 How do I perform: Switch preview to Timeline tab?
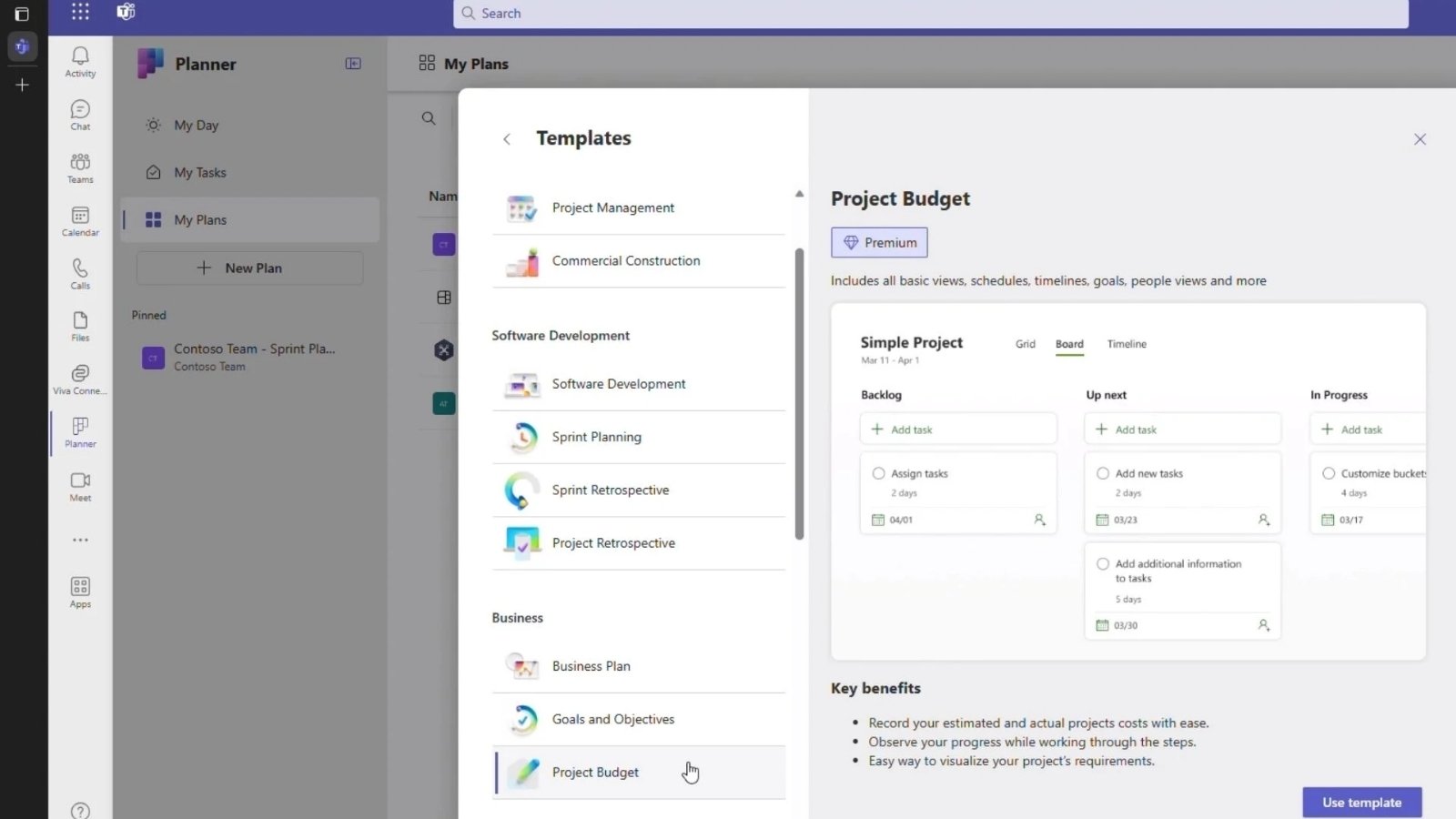1127,344
